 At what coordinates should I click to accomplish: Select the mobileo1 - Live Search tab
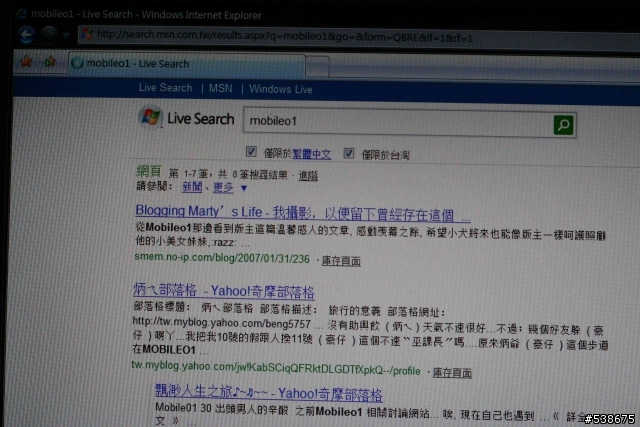tap(187, 64)
